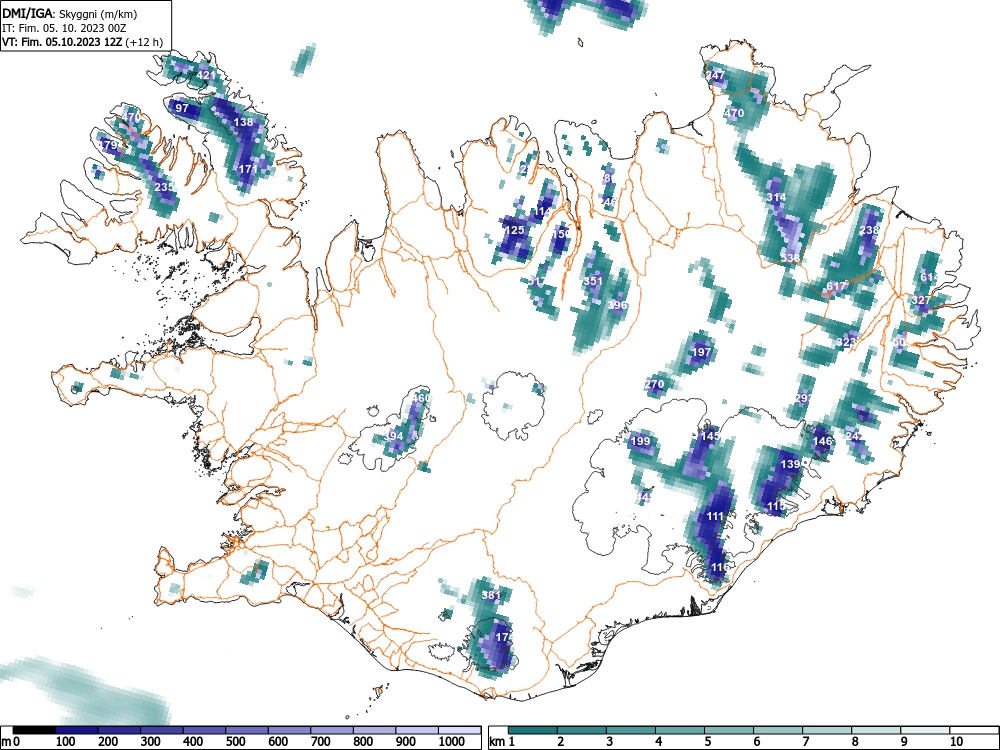The width and height of the screenshot is (1000, 750).
Task: Click the map value 179
Action: pyautogui.click(x=108, y=145)
